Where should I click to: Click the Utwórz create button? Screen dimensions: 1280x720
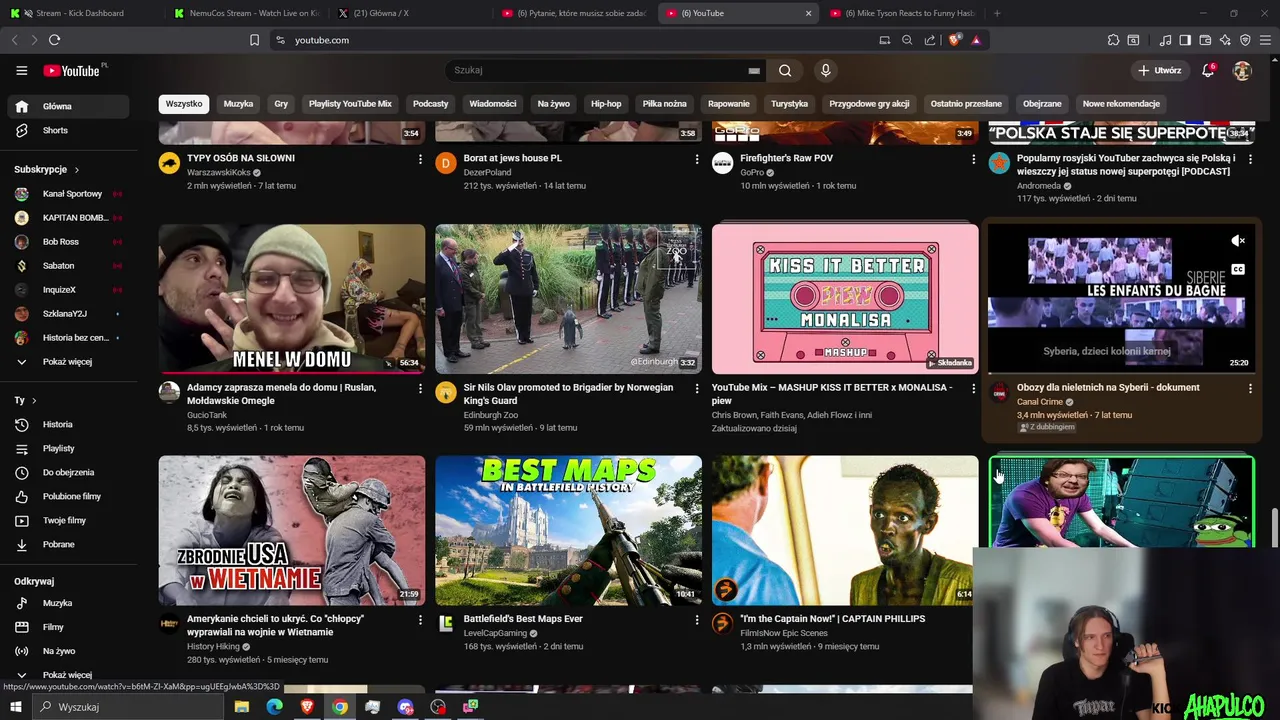1159,70
